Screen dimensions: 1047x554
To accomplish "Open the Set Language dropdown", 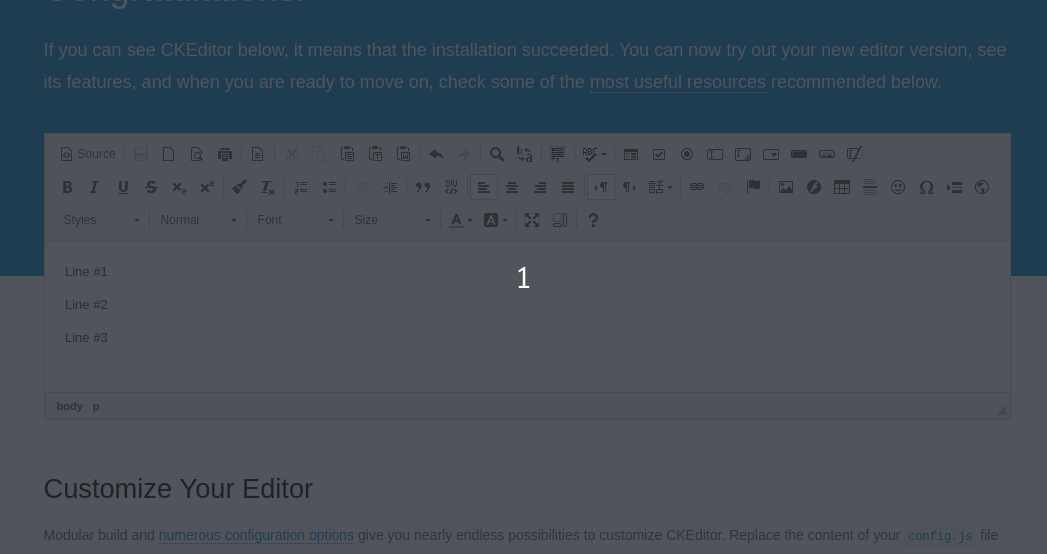I will (660, 188).
